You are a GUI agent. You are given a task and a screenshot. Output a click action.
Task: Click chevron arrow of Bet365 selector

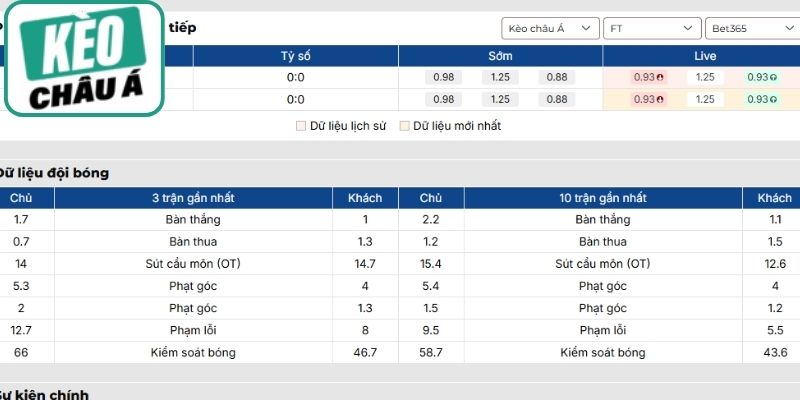pos(789,29)
